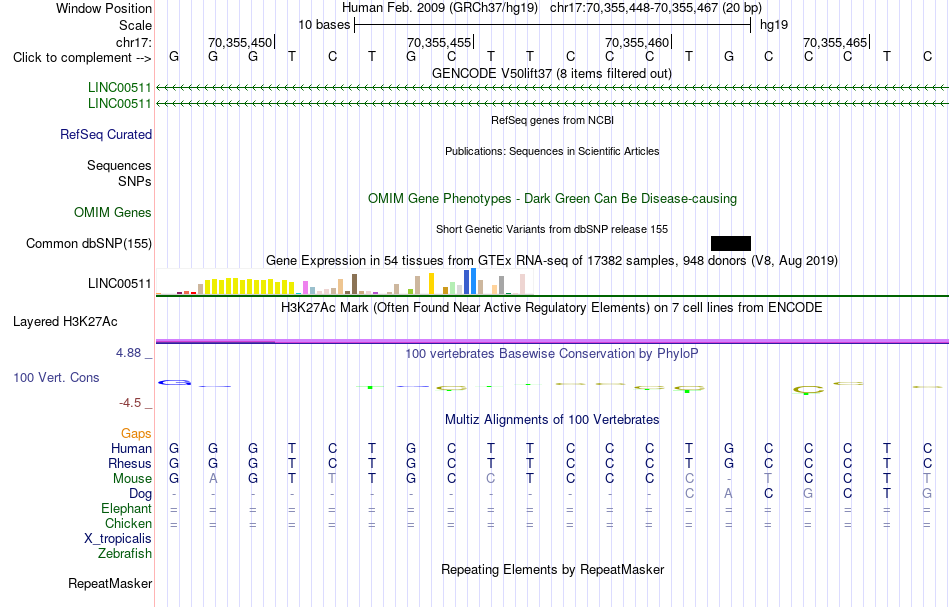Open '100 vertebrates Basewise Conservation by PhyloP' title
950x607 pixels.
click(552, 353)
